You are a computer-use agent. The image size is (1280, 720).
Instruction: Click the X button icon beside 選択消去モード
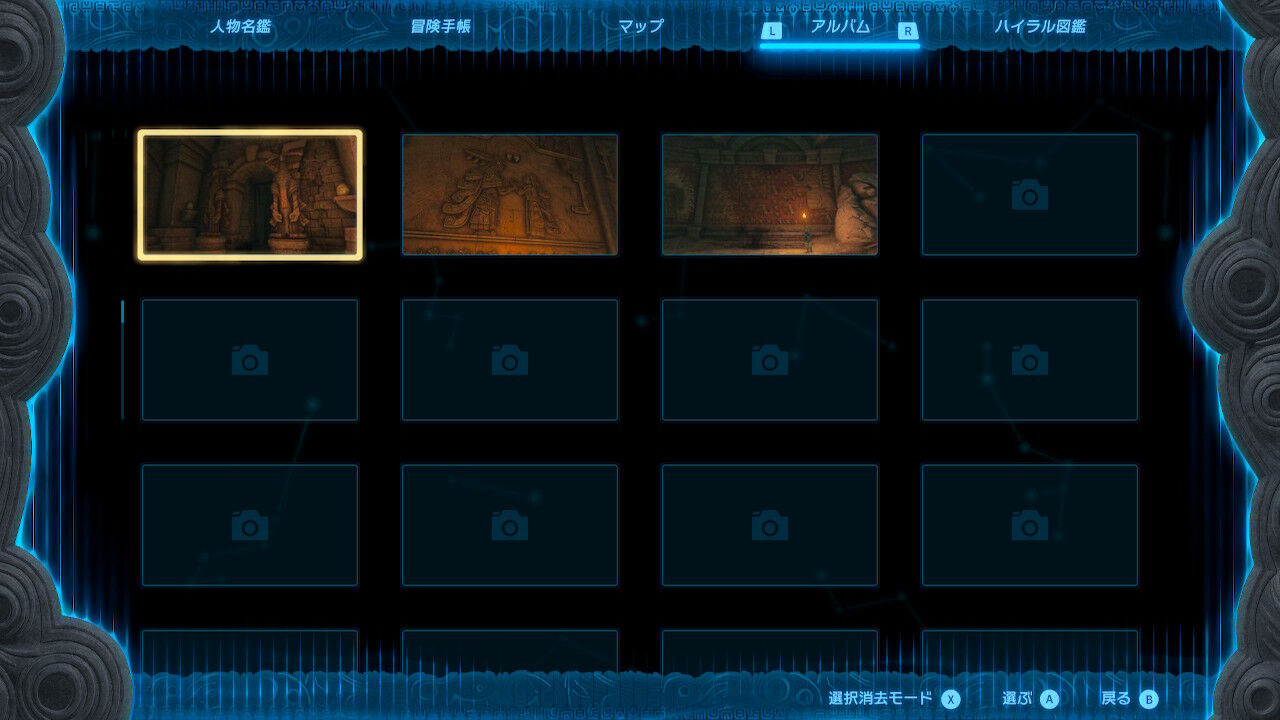(950, 699)
